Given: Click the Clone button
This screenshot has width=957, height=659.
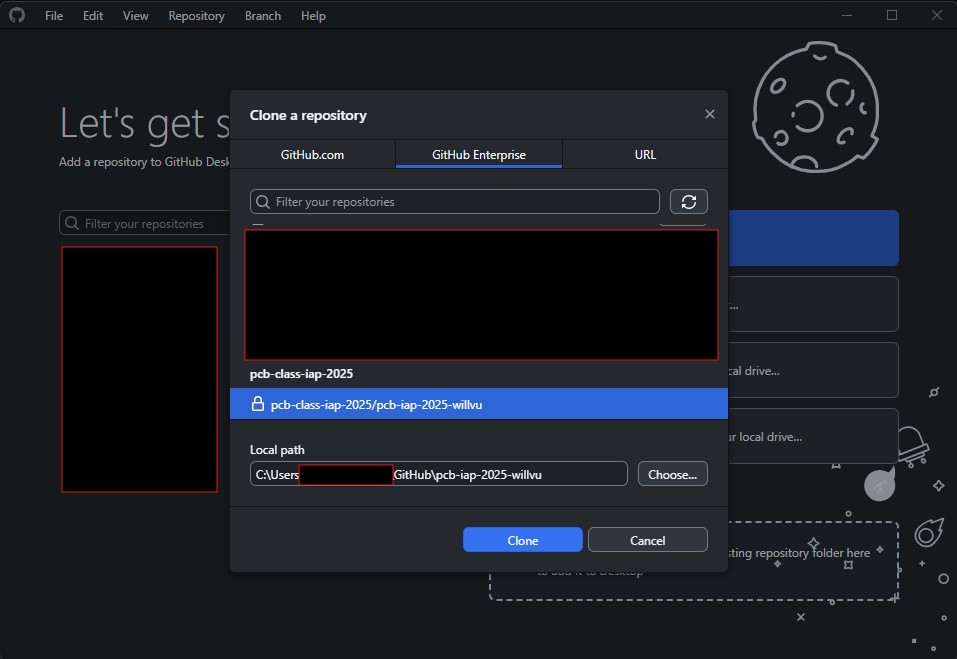Looking at the screenshot, I should [522, 539].
